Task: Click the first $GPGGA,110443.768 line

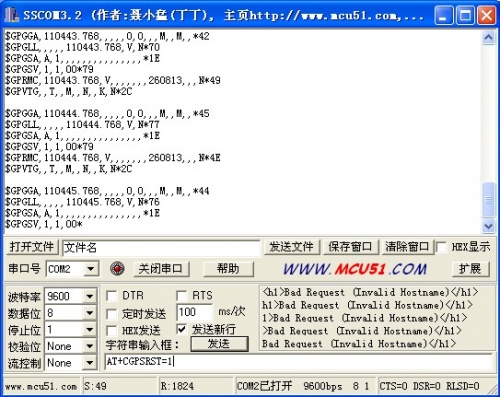Action: pyautogui.click(x=107, y=36)
